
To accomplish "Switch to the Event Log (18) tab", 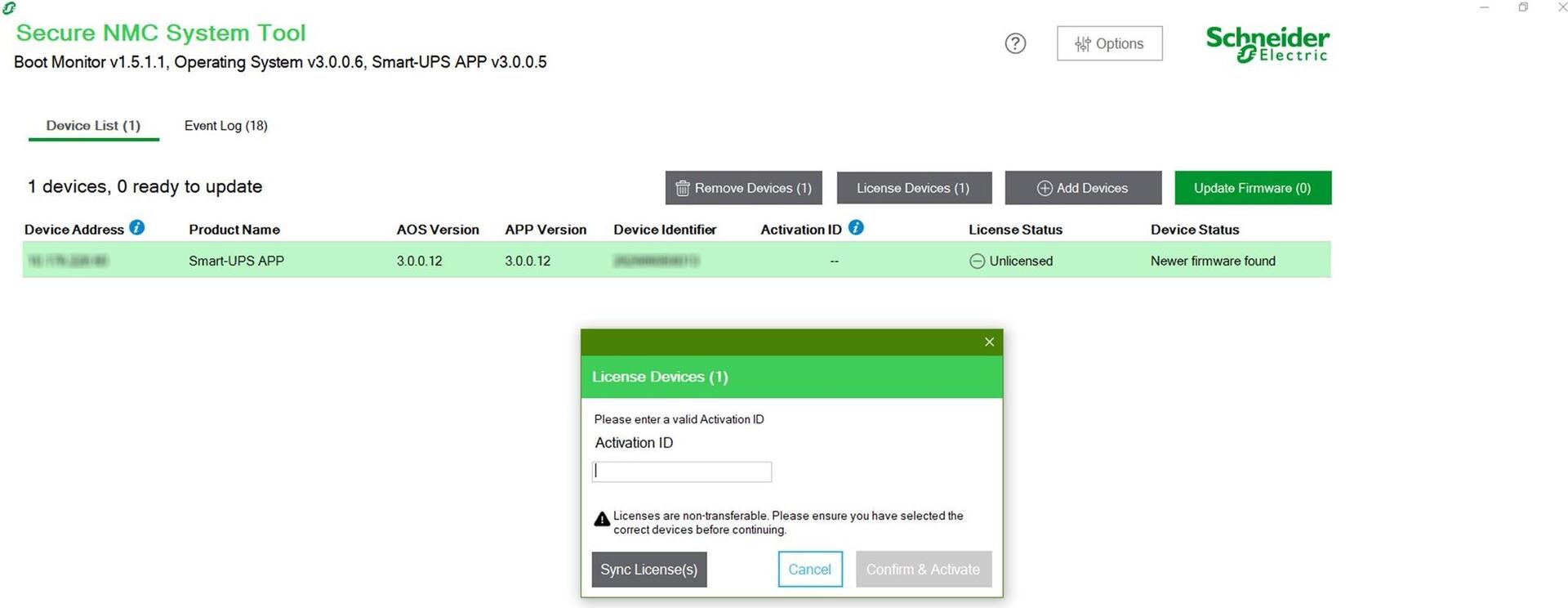I will [x=225, y=126].
